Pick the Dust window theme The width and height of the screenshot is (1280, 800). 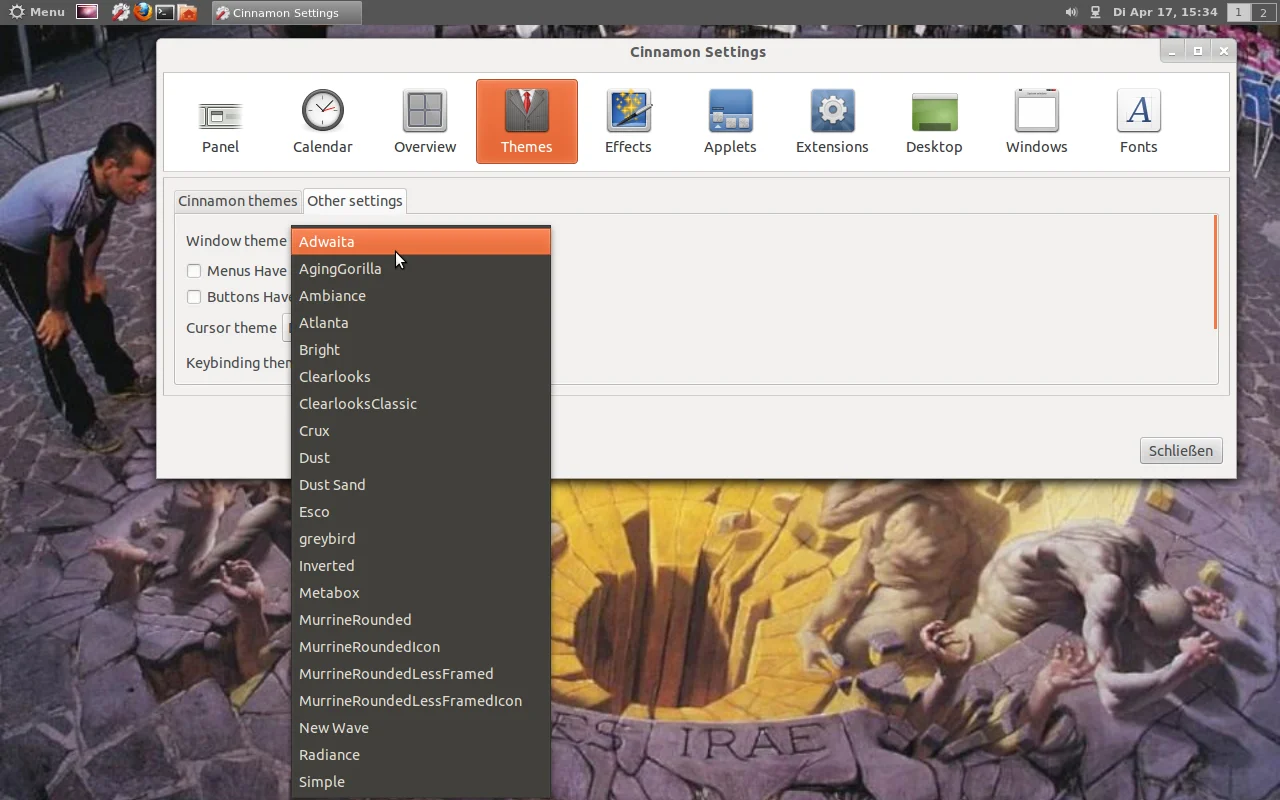(x=420, y=457)
